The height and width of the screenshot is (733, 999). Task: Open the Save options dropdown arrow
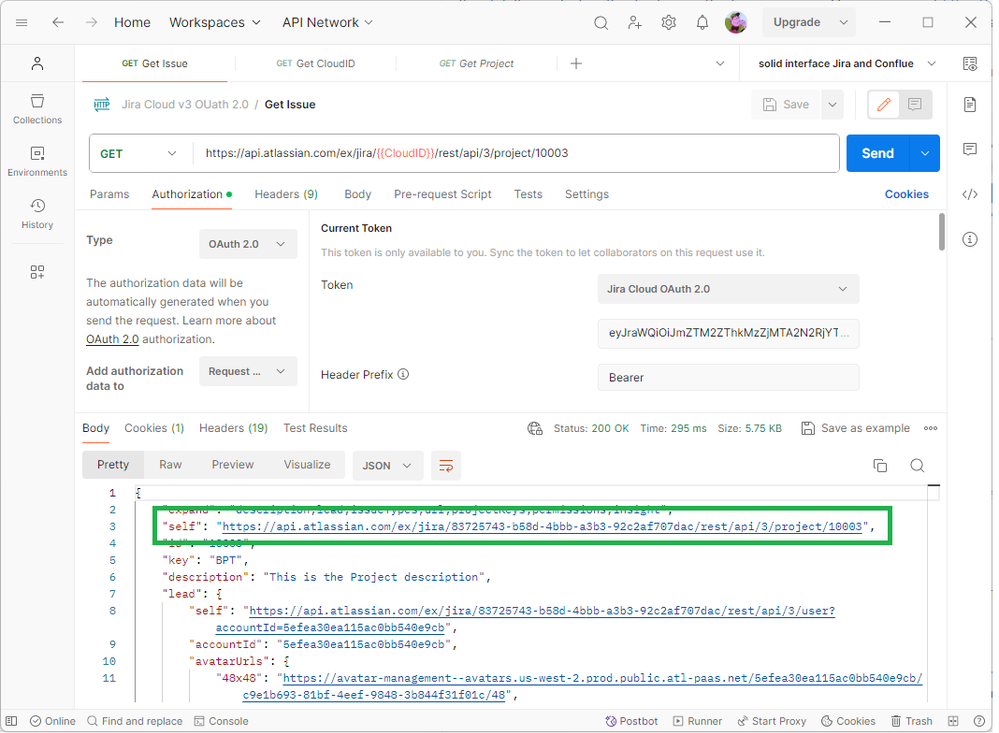pyautogui.click(x=832, y=105)
